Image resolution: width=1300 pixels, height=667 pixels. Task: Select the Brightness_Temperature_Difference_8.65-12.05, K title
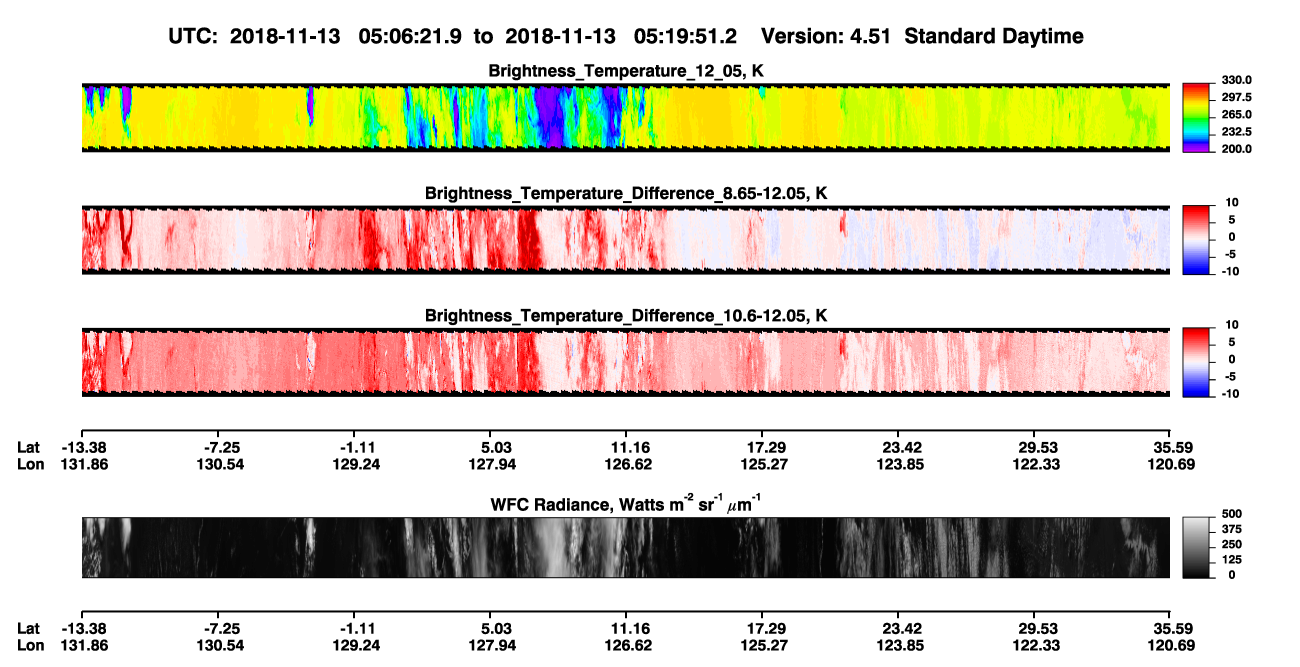pos(626,193)
